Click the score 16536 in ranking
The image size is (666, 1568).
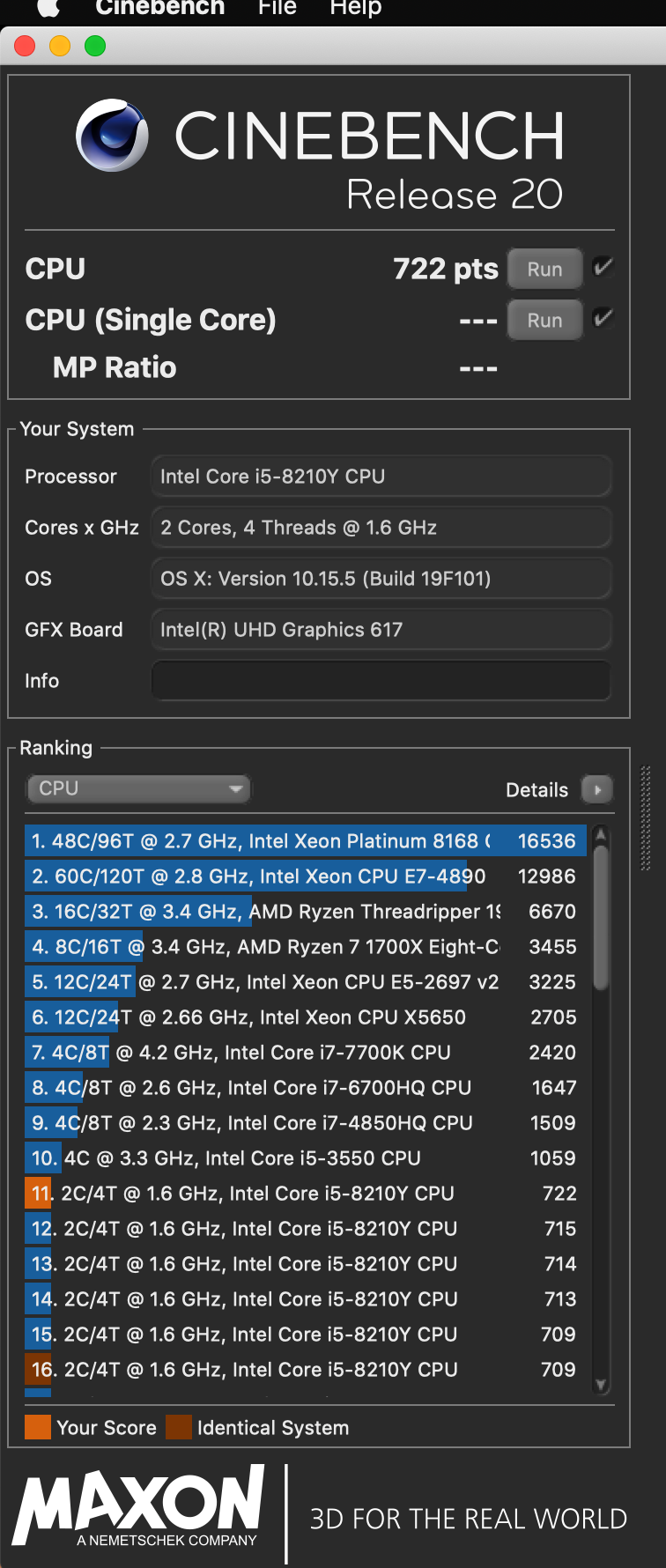[546, 841]
